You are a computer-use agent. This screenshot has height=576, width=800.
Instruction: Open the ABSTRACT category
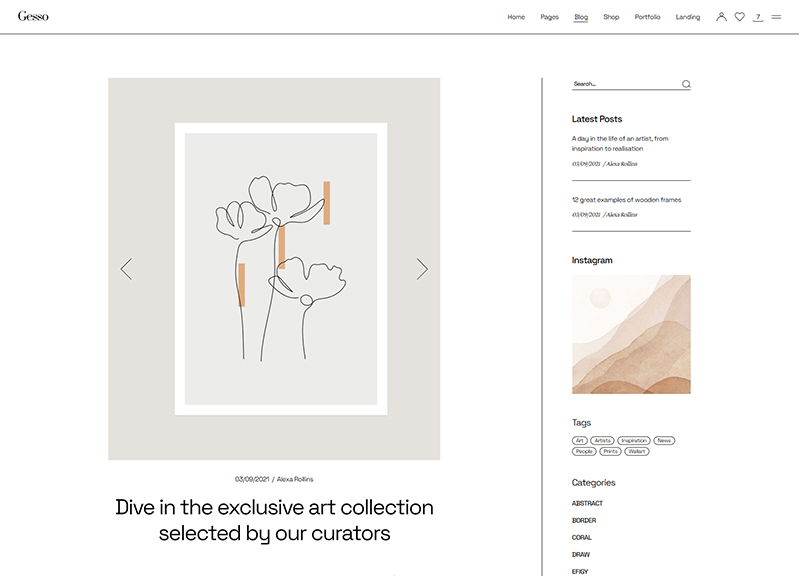[x=587, y=503]
